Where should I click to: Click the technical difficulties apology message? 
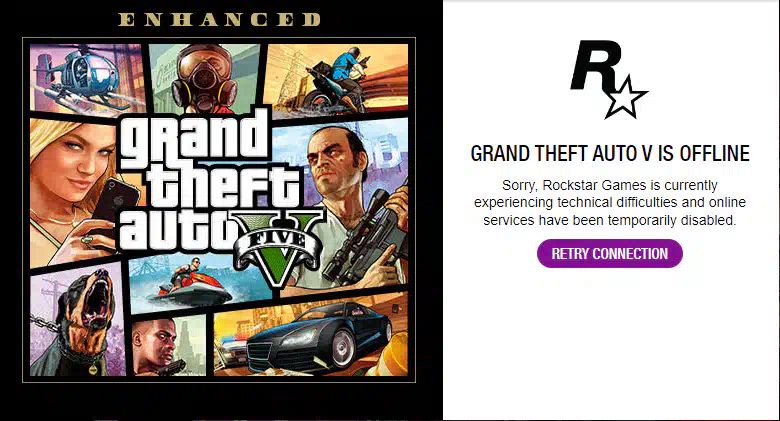coord(609,203)
